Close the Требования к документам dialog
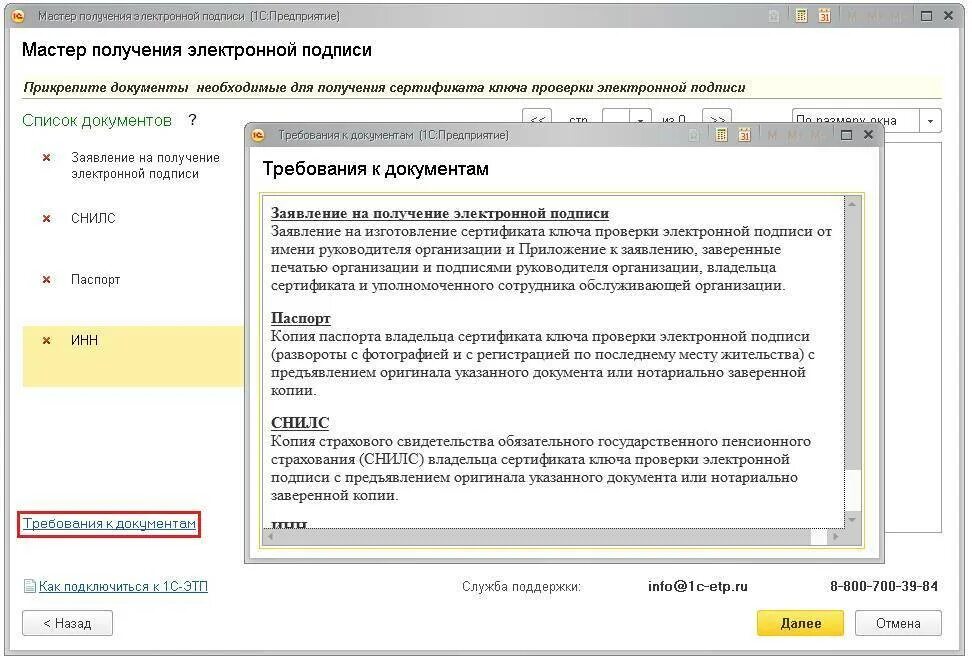972x662 pixels. [868, 135]
